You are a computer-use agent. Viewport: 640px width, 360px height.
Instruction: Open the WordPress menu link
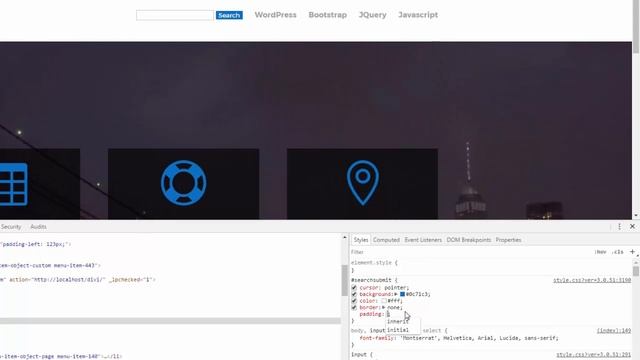pos(276,15)
